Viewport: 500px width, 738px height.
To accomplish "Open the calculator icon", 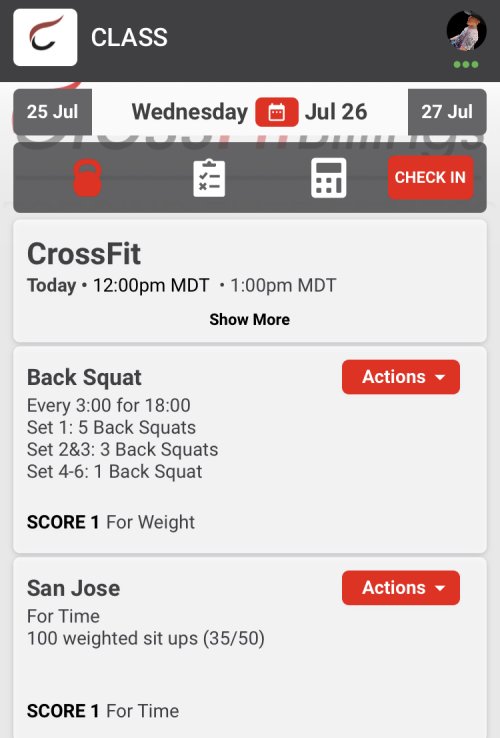I will pos(329,178).
